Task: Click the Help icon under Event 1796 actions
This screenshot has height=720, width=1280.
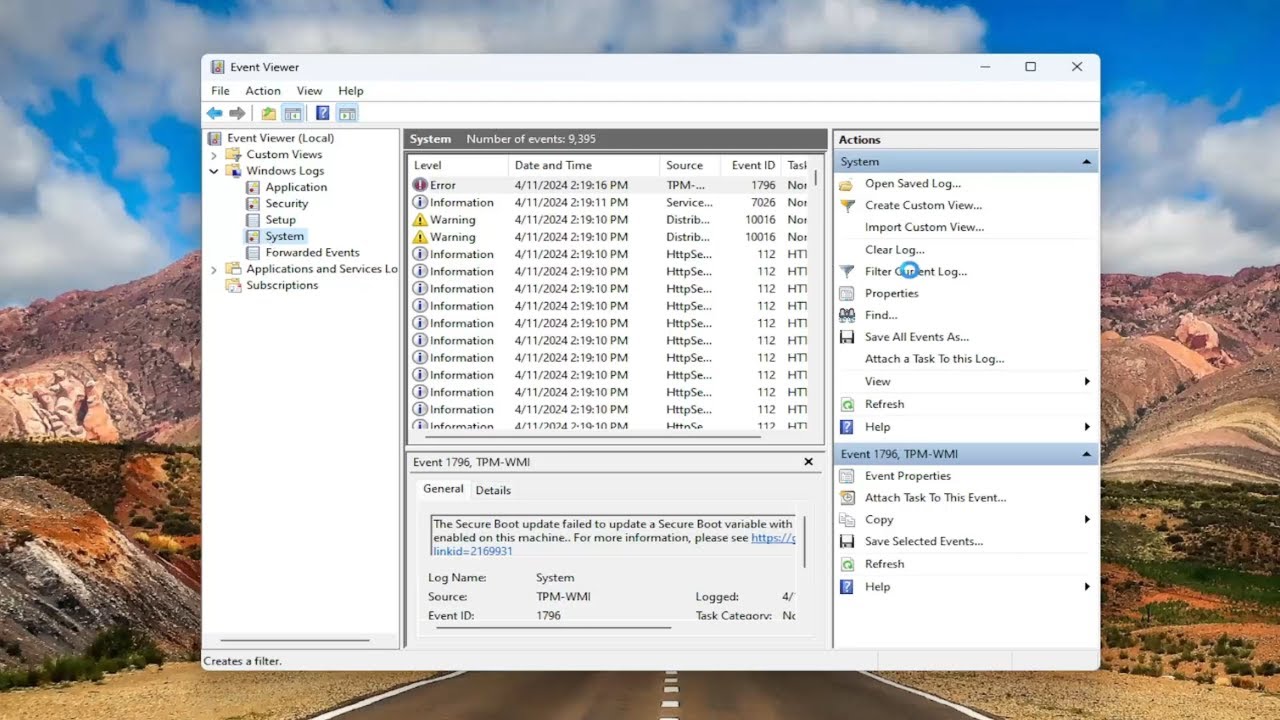Action: pyautogui.click(x=846, y=588)
